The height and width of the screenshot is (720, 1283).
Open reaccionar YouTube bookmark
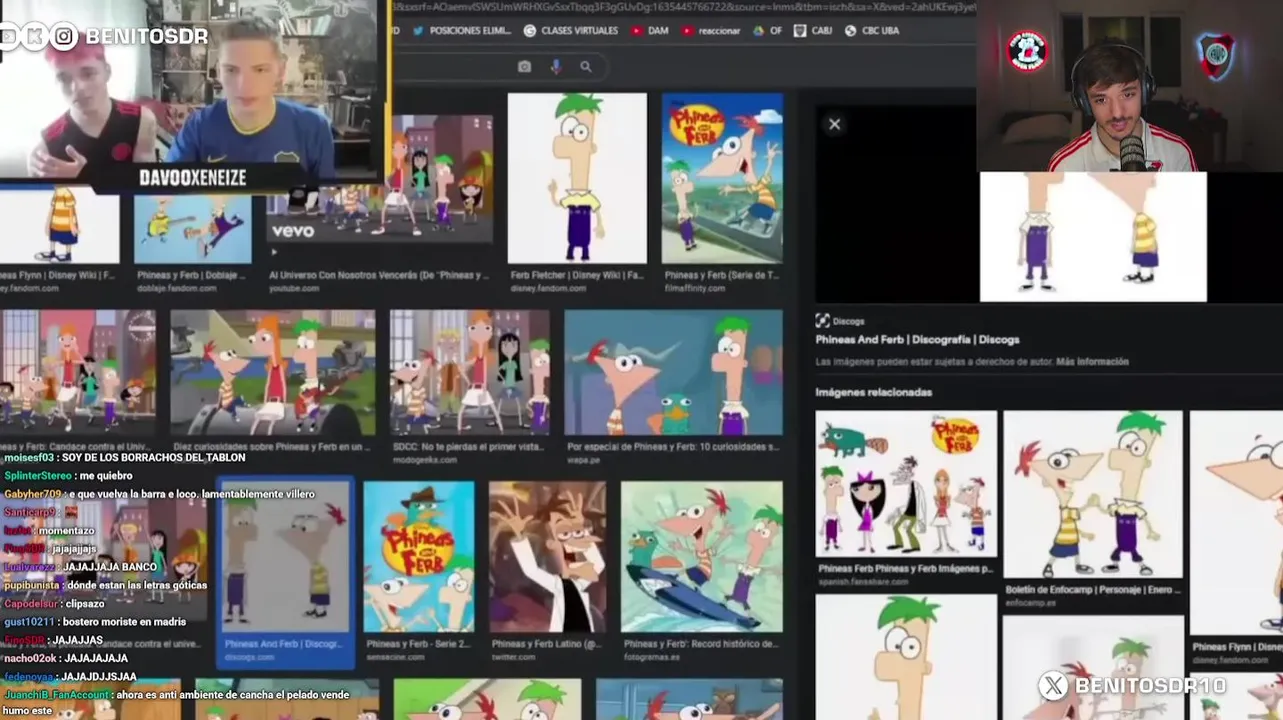tap(711, 31)
